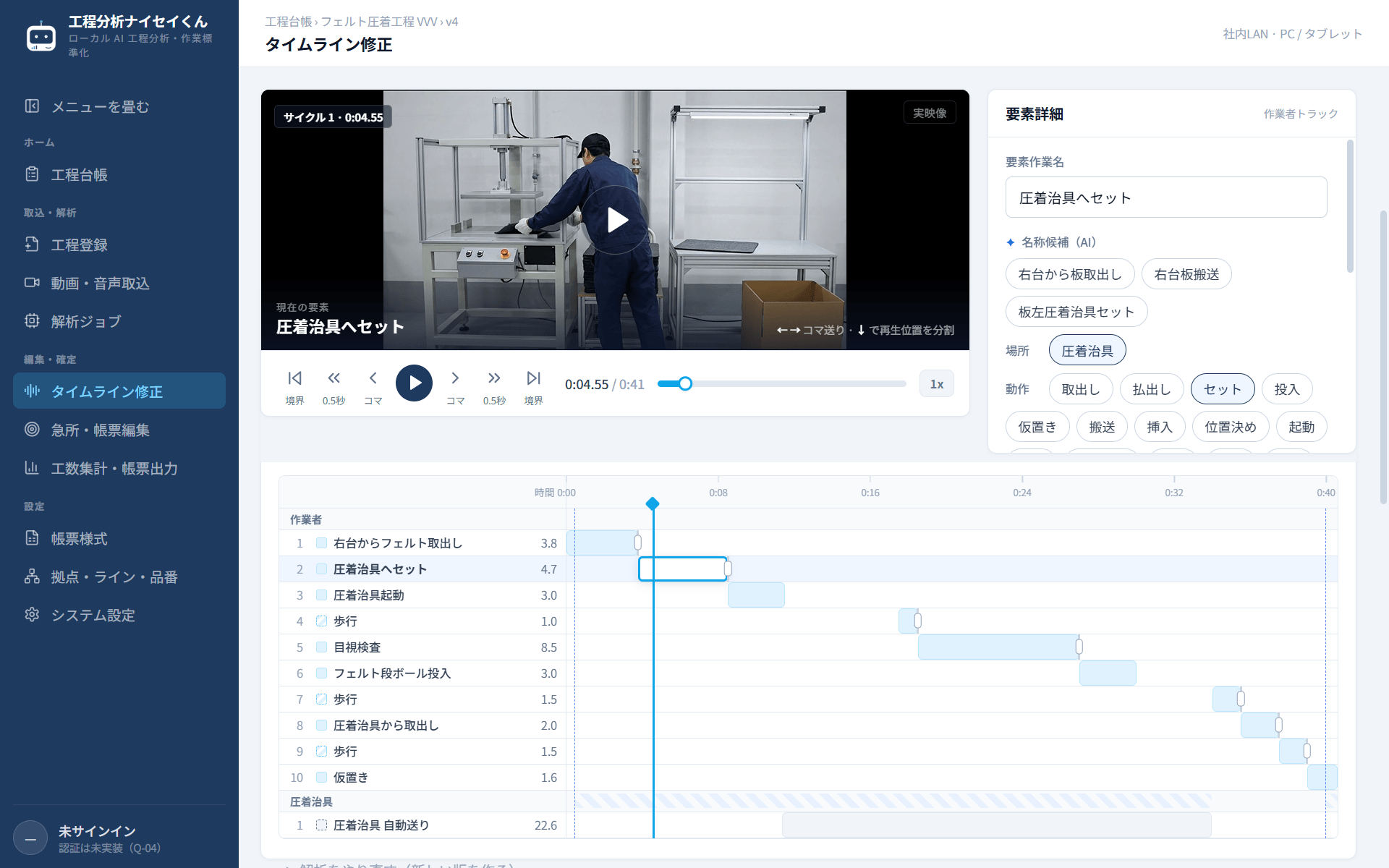Open 解析ジョブ page
Viewport: 1389px width, 868px height.
(119, 321)
